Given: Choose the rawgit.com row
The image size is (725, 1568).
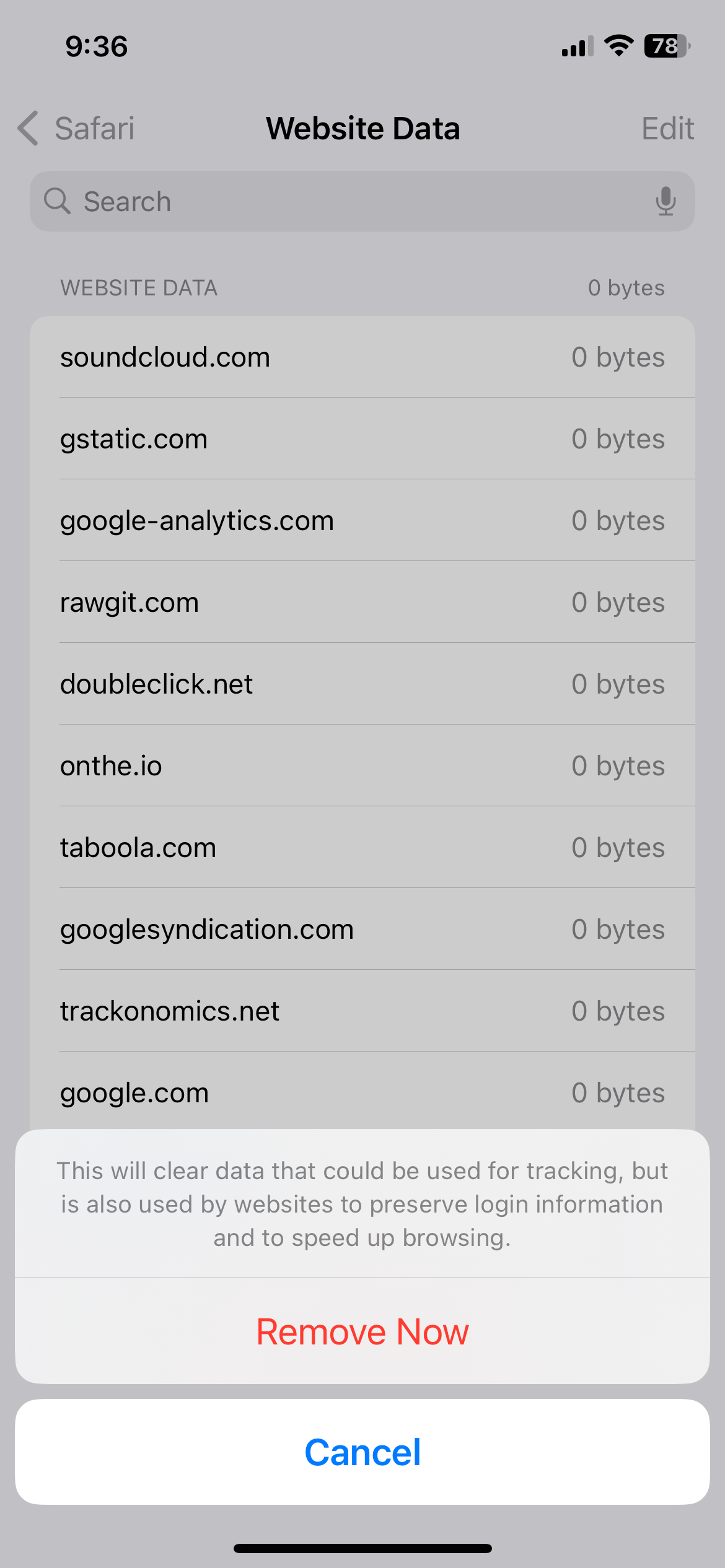Looking at the screenshot, I should click(x=362, y=603).
